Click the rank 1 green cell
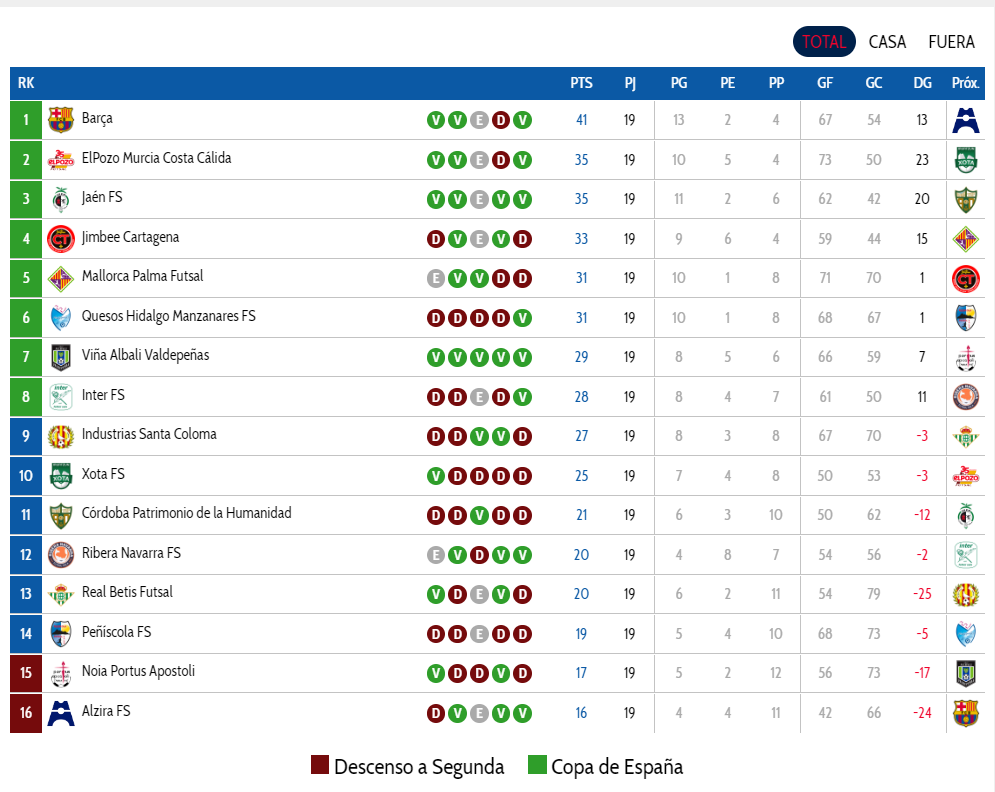This screenshot has height=792, width=995. coord(26,120)
